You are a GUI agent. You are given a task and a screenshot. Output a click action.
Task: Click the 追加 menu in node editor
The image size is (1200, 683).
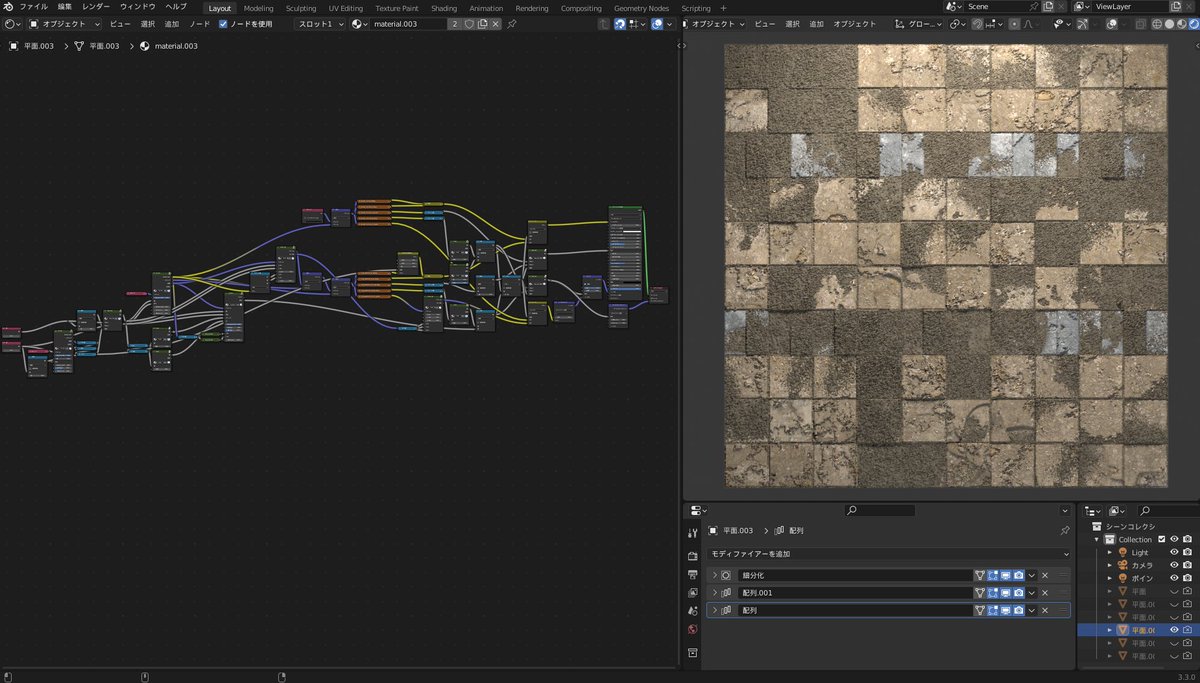[172, 23]
